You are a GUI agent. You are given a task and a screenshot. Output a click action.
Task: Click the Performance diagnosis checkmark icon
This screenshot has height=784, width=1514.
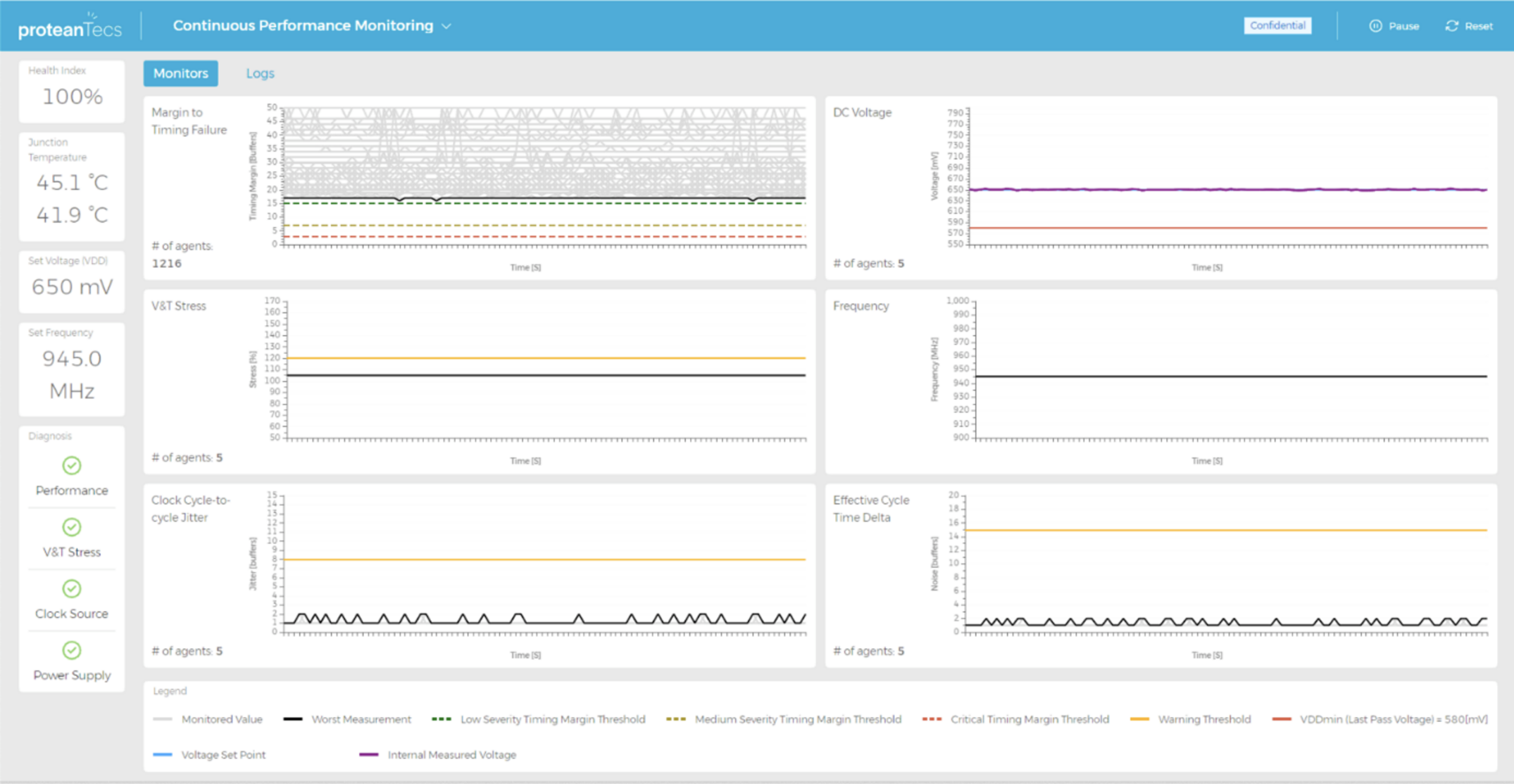(x=72, y=465)
